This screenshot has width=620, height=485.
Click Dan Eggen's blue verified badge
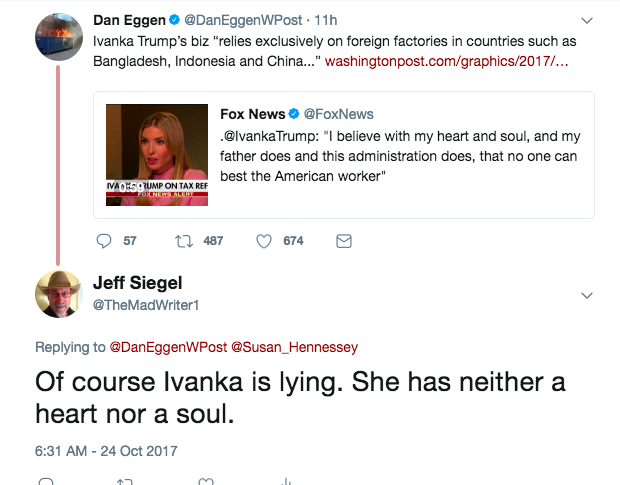pyautogui.click(x=170, y=21)
